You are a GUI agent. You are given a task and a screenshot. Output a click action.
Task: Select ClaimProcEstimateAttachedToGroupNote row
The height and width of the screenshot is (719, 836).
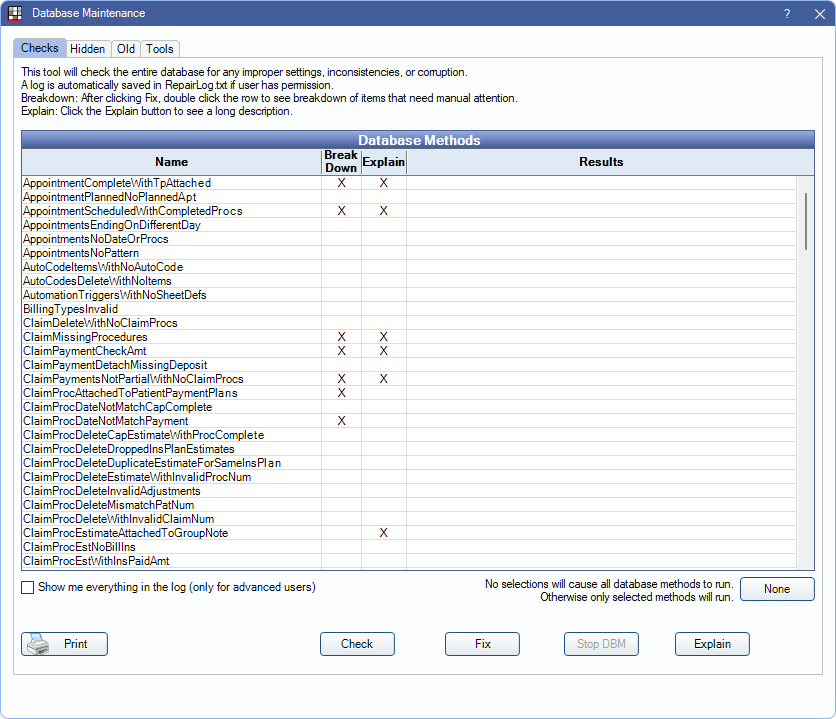tap(125, 533)
